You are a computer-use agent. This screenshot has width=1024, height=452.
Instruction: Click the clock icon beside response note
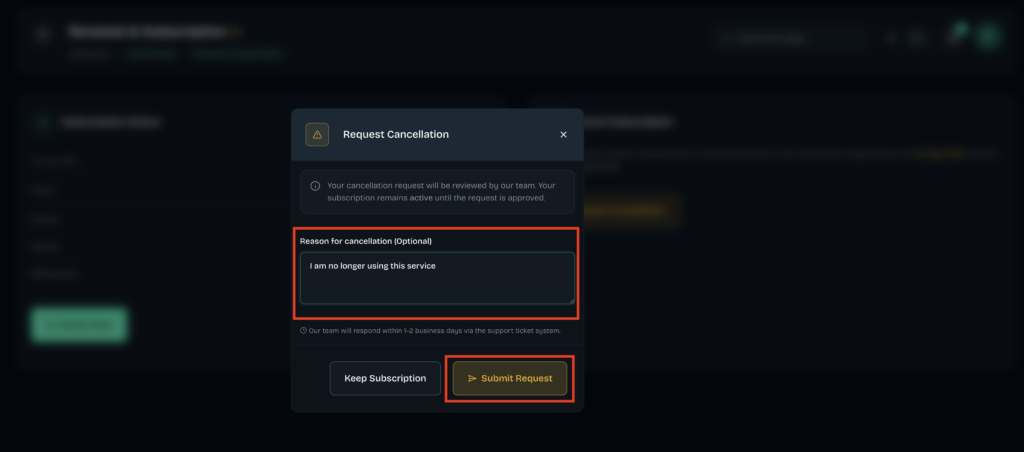303,331
